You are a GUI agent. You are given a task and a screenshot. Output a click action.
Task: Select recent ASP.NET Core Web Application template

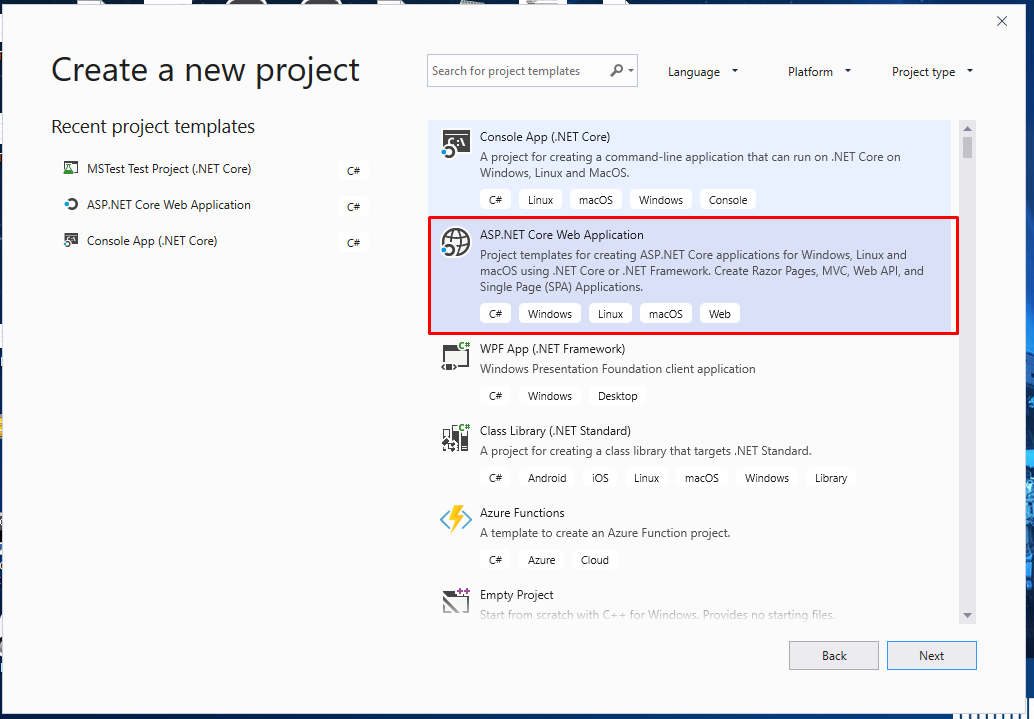[168, 205]
